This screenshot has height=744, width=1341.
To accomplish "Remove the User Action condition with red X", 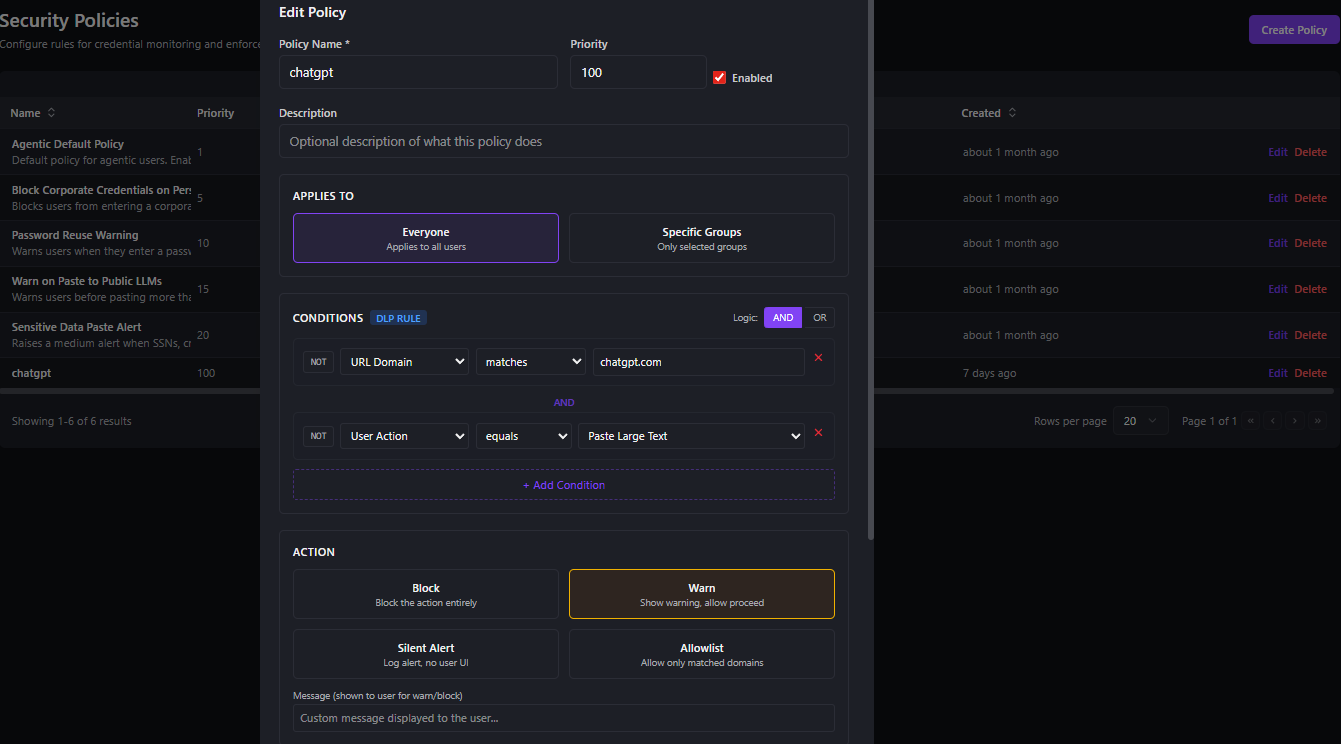I will [x=818, y=433].
